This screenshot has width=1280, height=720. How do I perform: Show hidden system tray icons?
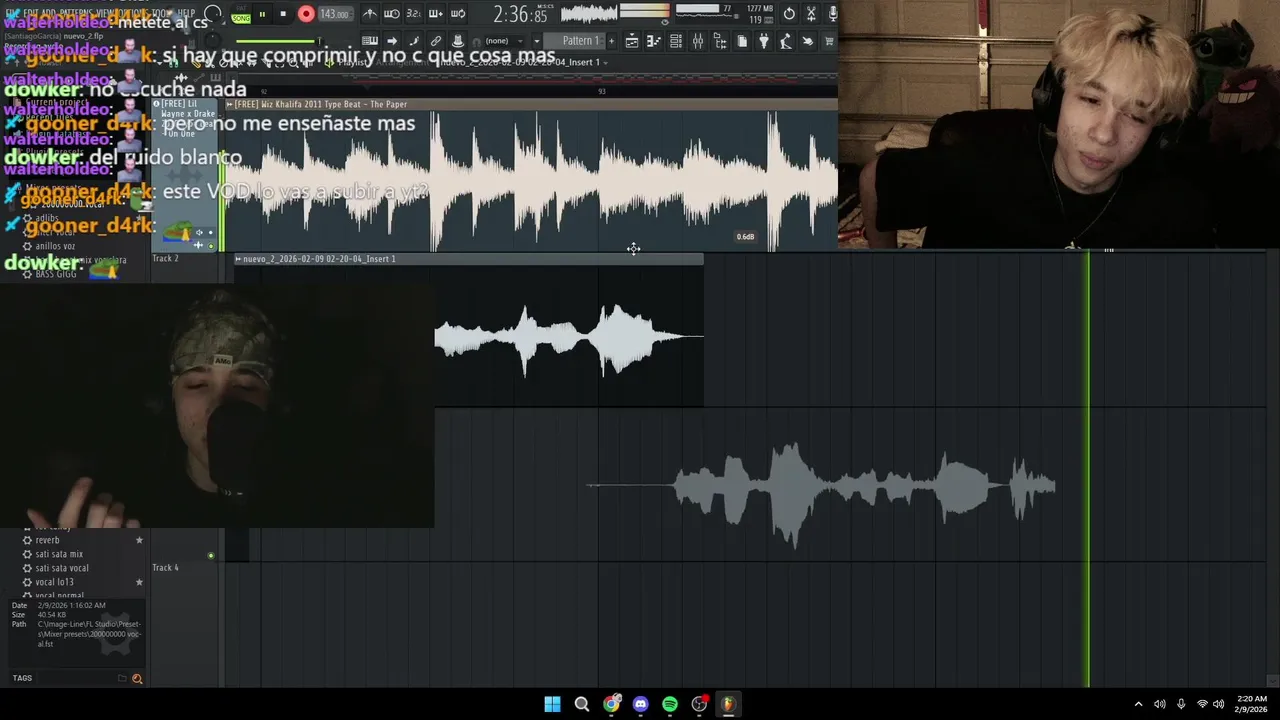[x=1138, y=704]
